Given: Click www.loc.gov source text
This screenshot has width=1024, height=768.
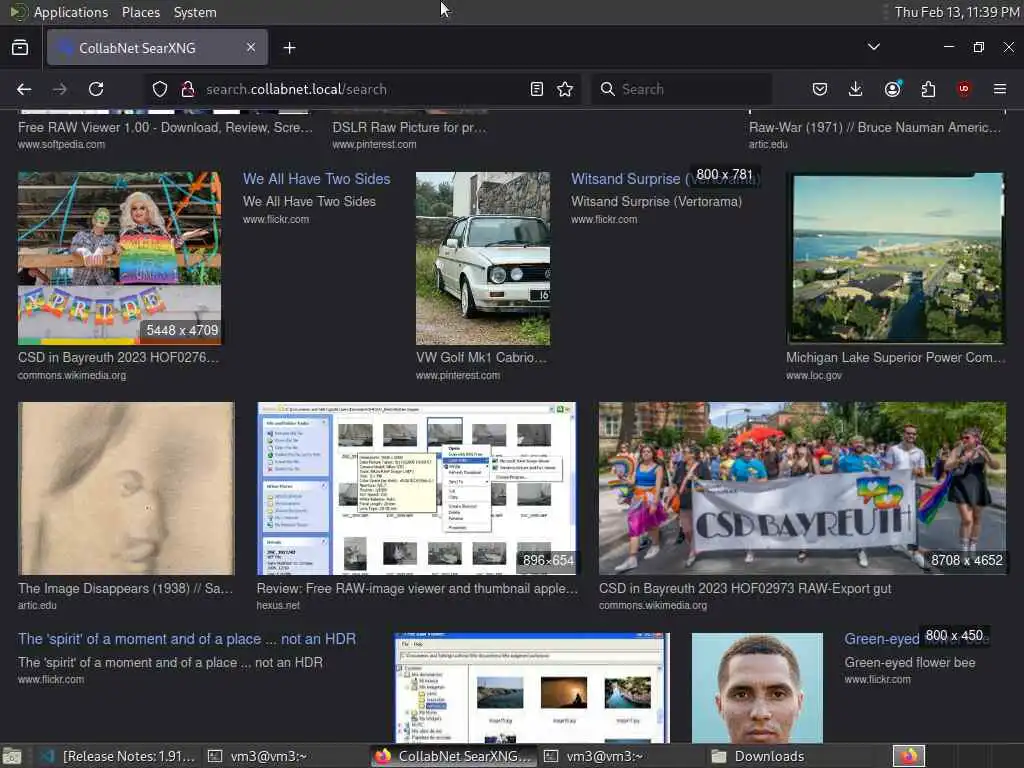Looking at the screenshot, I should (814, 376).
